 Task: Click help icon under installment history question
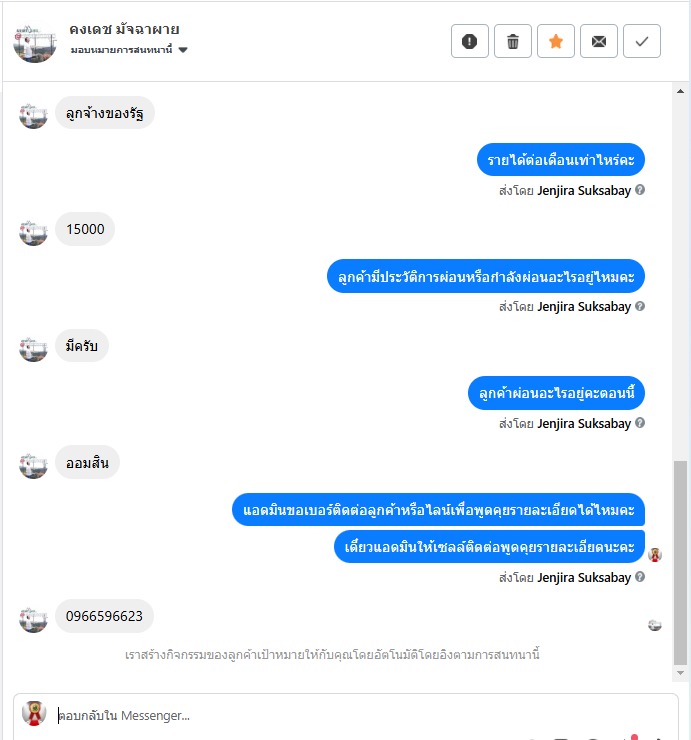coord(640,306)
